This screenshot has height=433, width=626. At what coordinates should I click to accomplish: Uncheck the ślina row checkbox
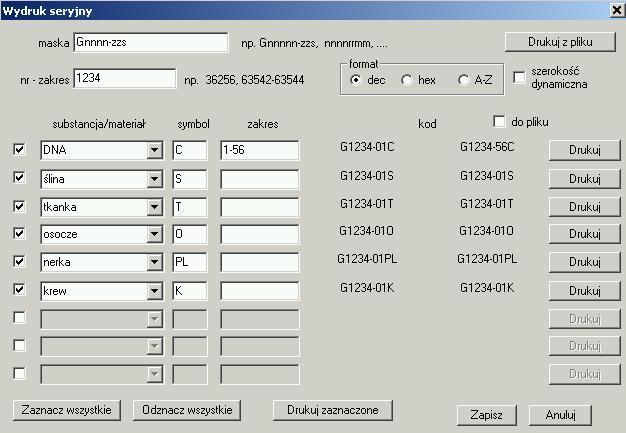click(x=19, y=177)
